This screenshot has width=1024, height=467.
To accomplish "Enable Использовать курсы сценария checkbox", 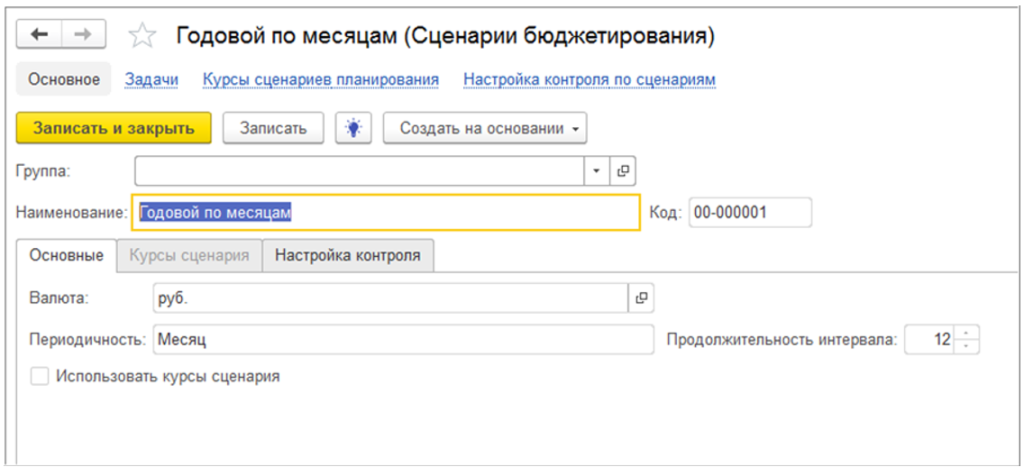I will [x=39, y=377].
